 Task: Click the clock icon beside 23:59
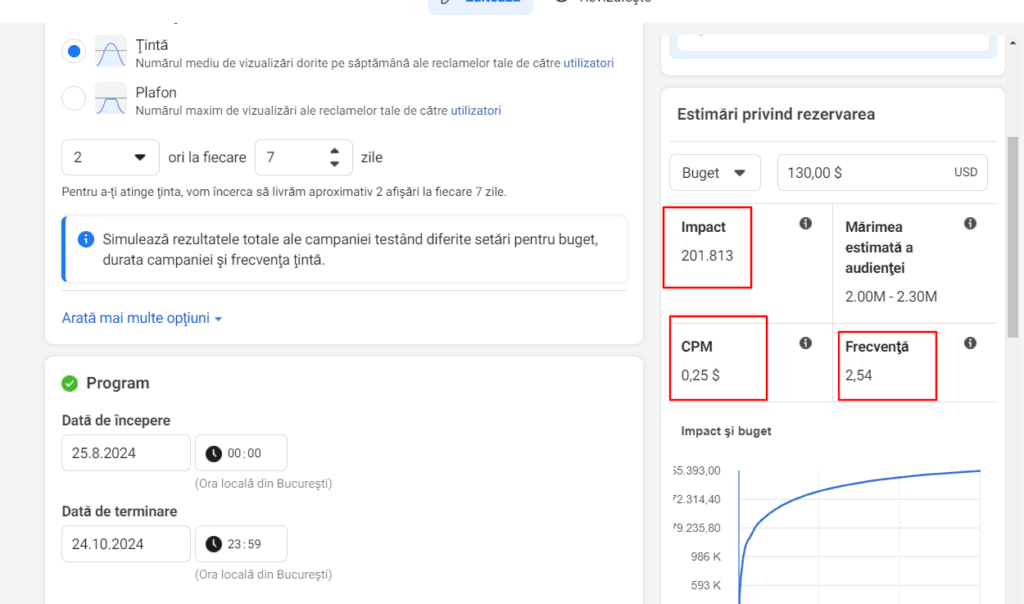click(x=214, y=544)
